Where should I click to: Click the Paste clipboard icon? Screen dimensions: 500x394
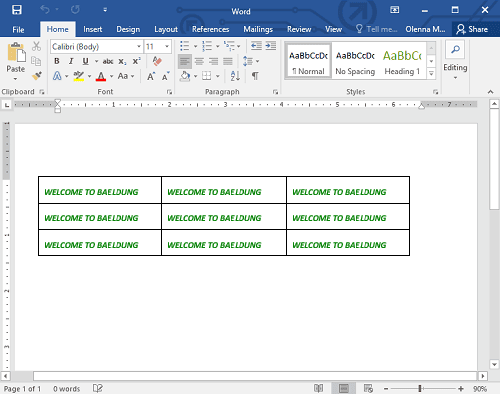[x=16, y=53]
